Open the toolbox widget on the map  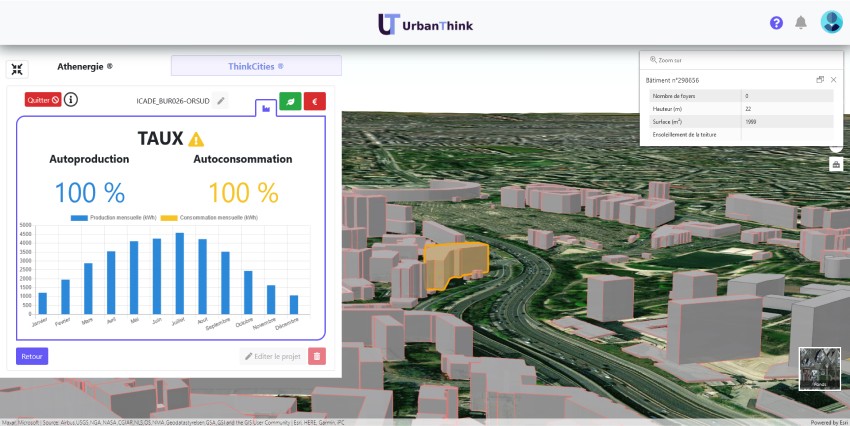pyautogui.click(x=836, y=164)
